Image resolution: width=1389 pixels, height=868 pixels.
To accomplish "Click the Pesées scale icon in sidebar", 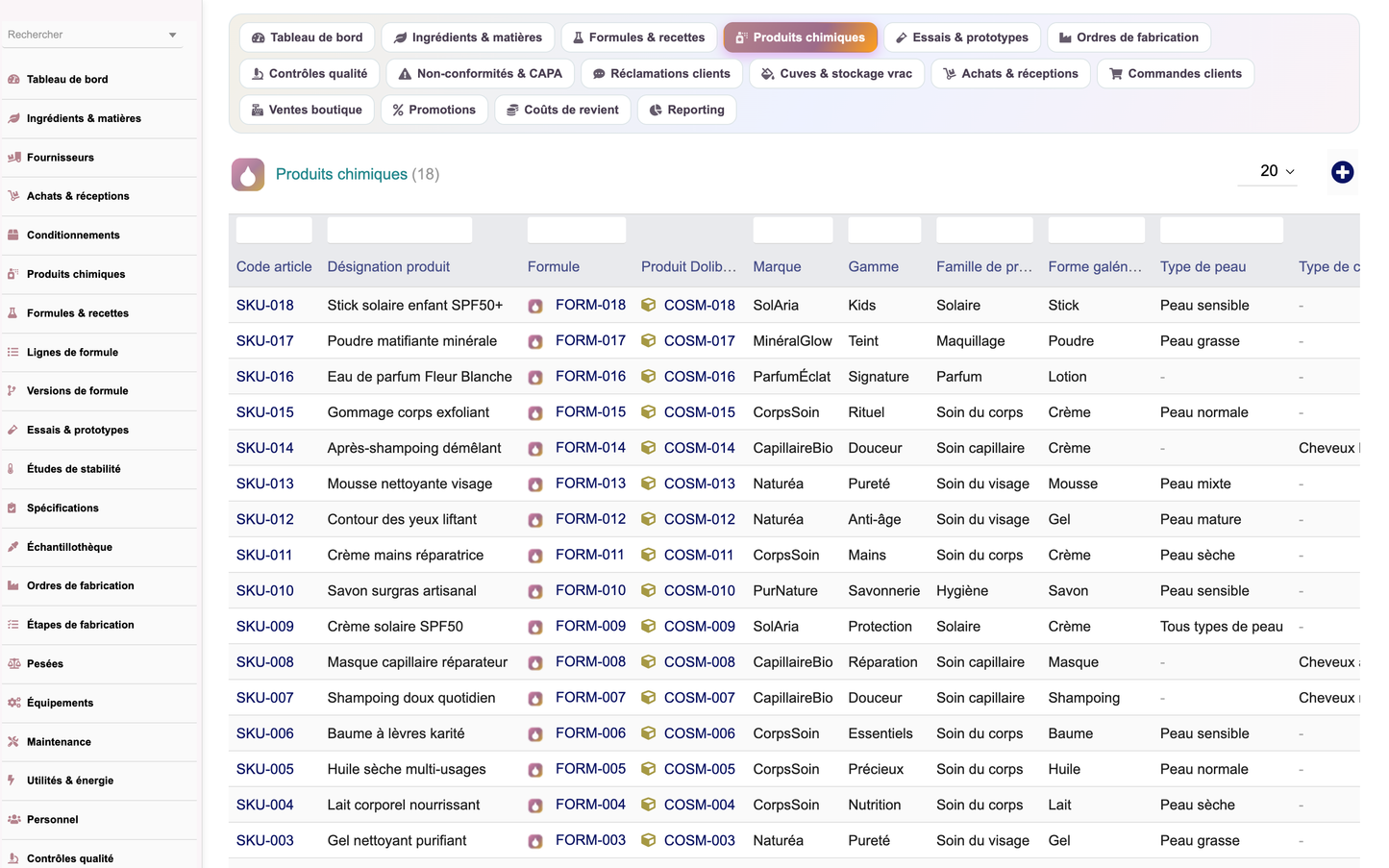I will tap(13, 664).
